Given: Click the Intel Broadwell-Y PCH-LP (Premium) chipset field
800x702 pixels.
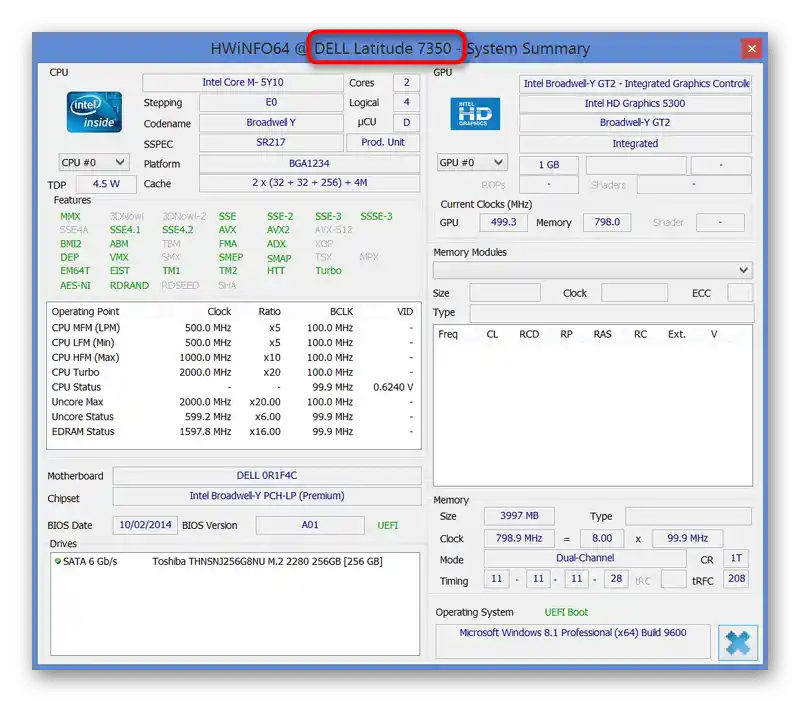Looking at the screenshot, I should [267, 496].
